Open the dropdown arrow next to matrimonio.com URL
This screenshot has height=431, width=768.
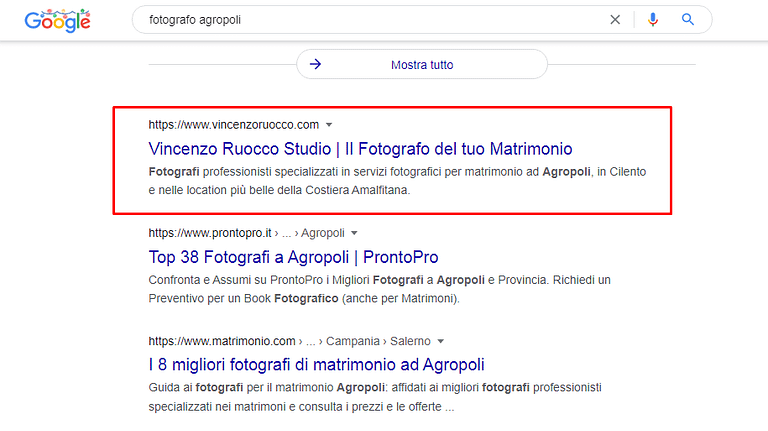tap(440, 341)
